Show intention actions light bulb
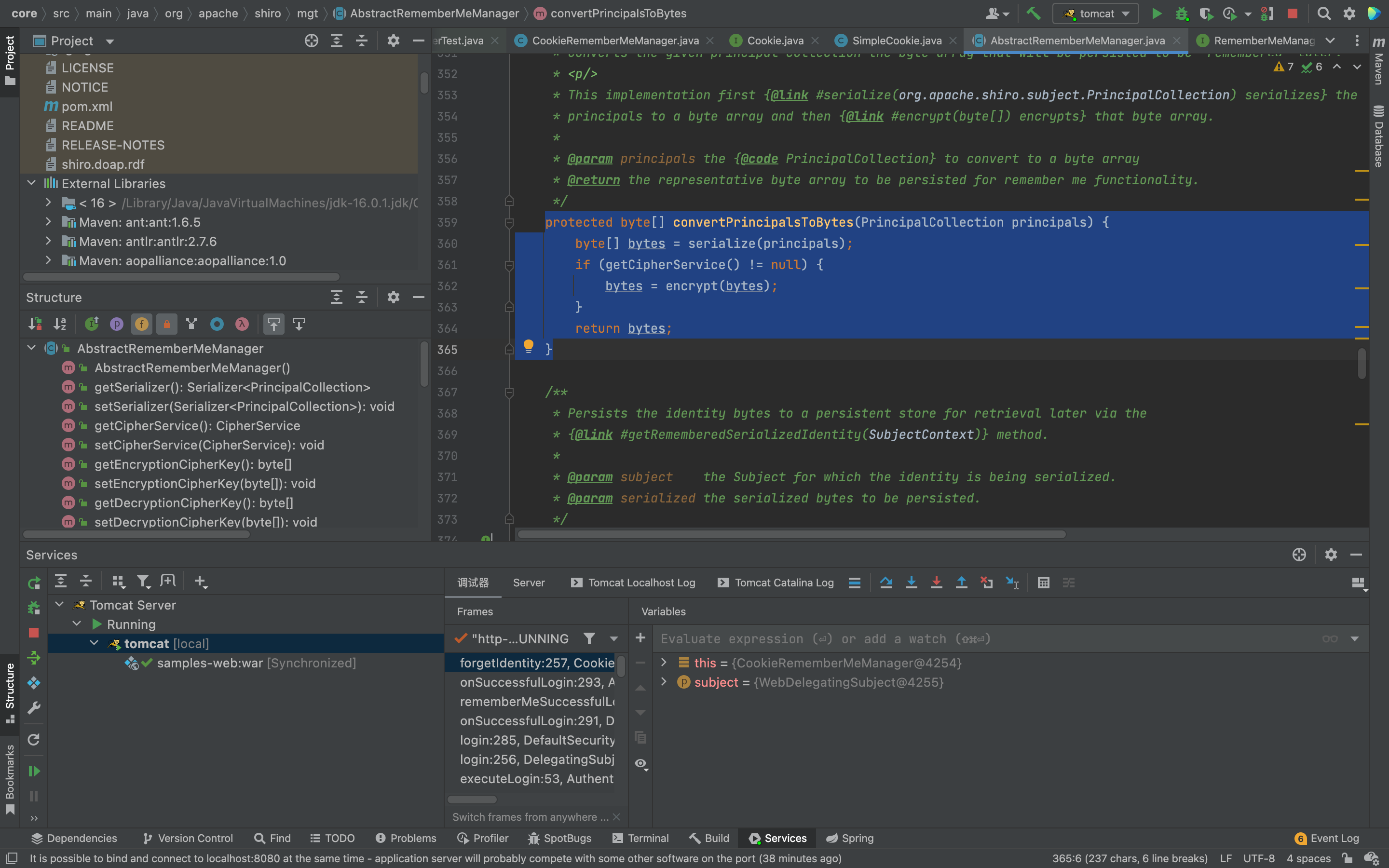The width and height of the screenshot is (1389, 868). (529, 346)
